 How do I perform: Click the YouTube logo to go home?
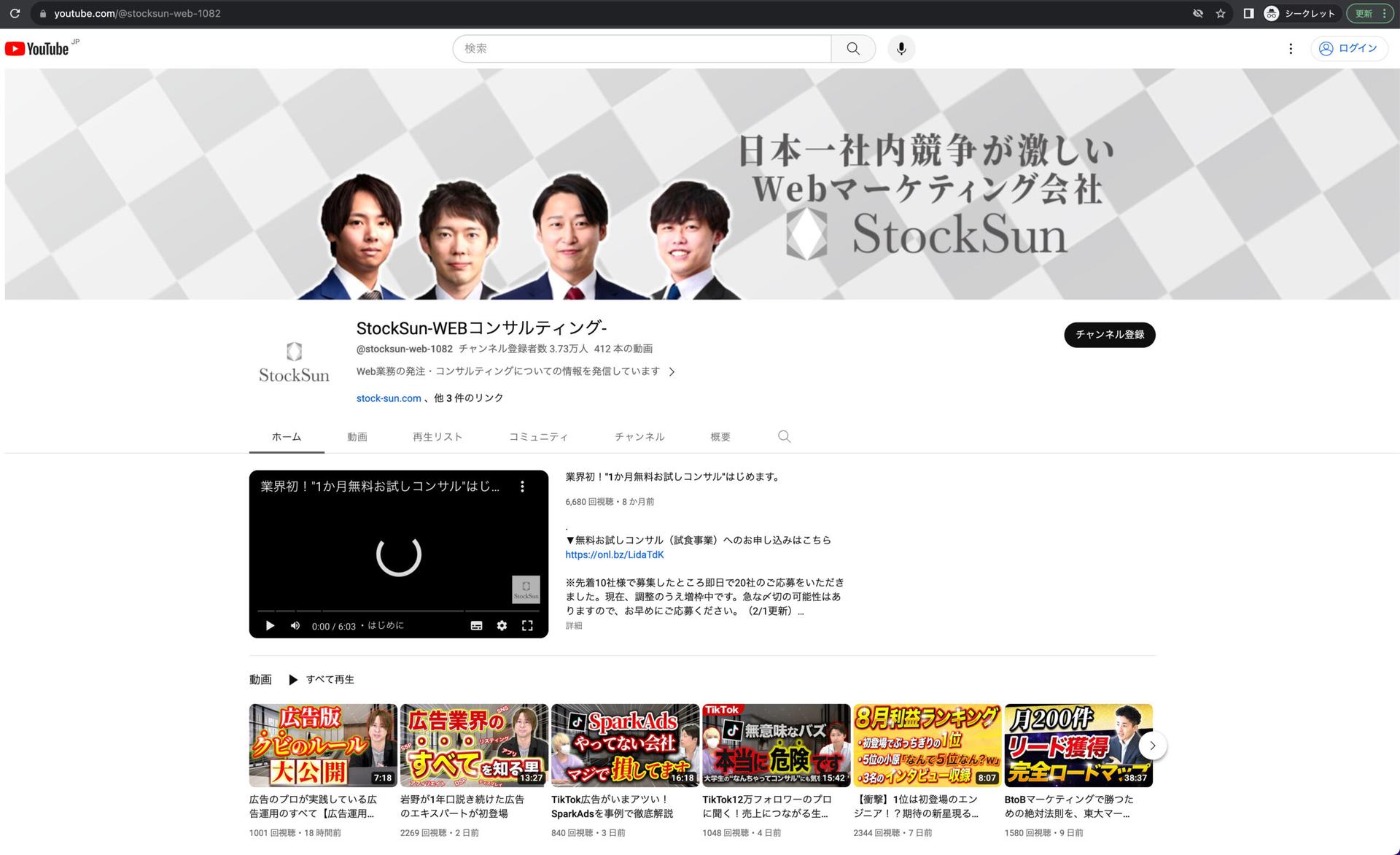point(37,49)
